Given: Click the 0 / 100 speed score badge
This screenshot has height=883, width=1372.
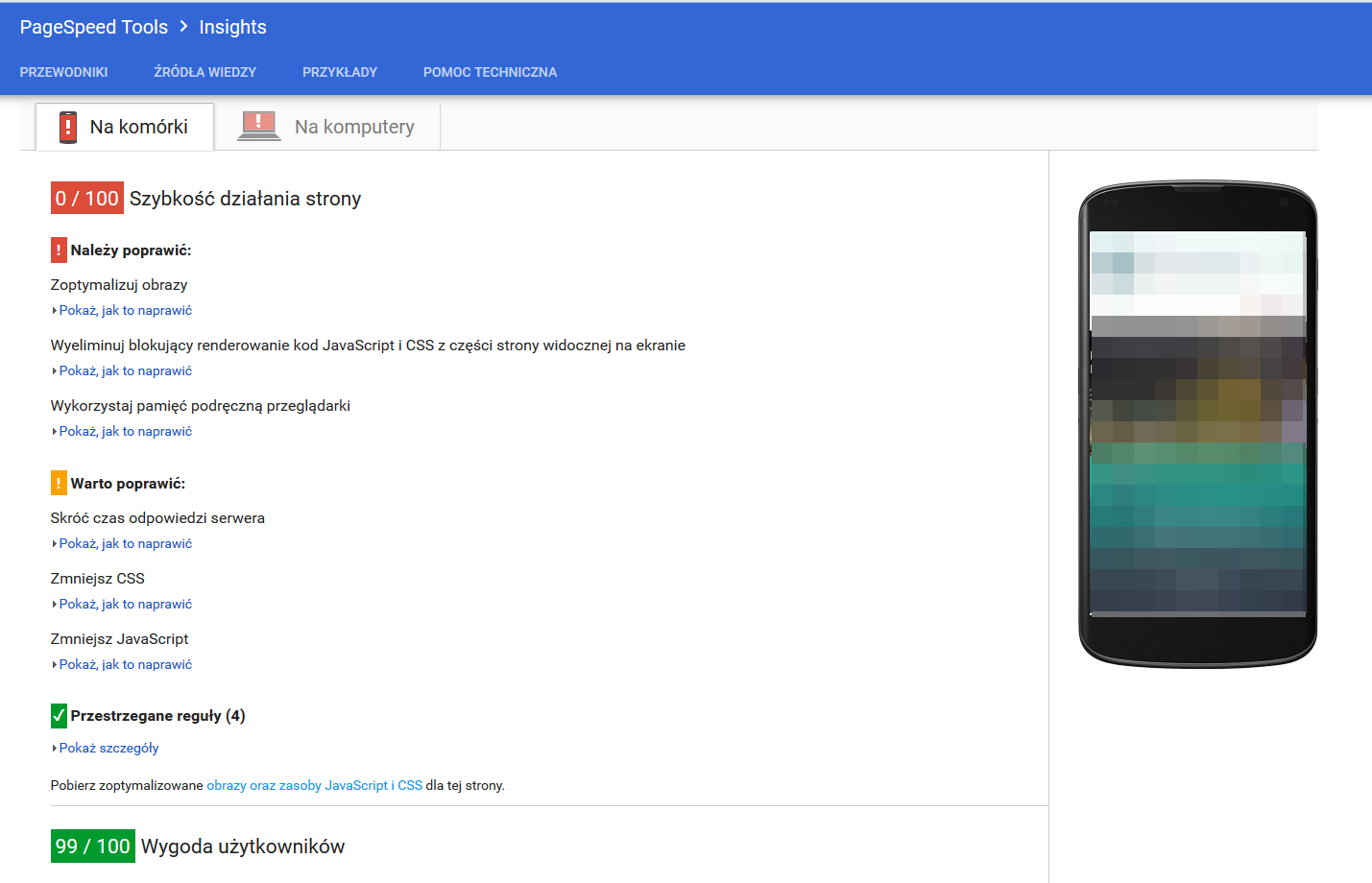Looking at the screenshot, I should 87,199.
